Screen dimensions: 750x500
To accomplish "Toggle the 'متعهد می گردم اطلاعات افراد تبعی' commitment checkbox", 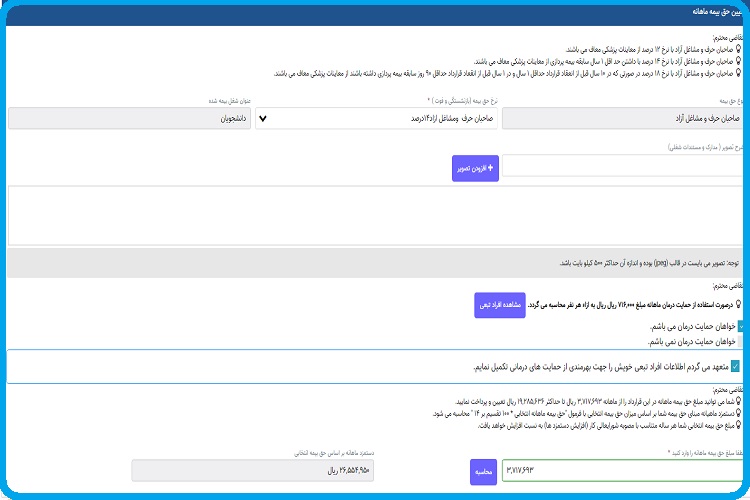I will (x=735, y=367).
